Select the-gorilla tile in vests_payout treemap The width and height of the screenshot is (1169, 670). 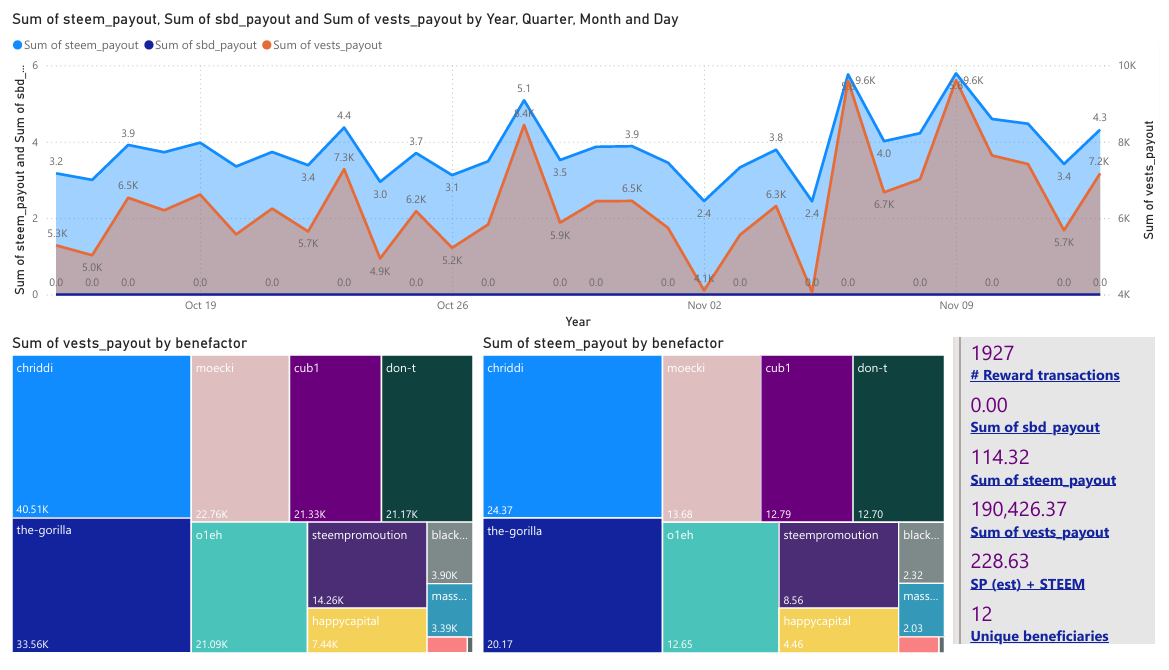(101, 586)
